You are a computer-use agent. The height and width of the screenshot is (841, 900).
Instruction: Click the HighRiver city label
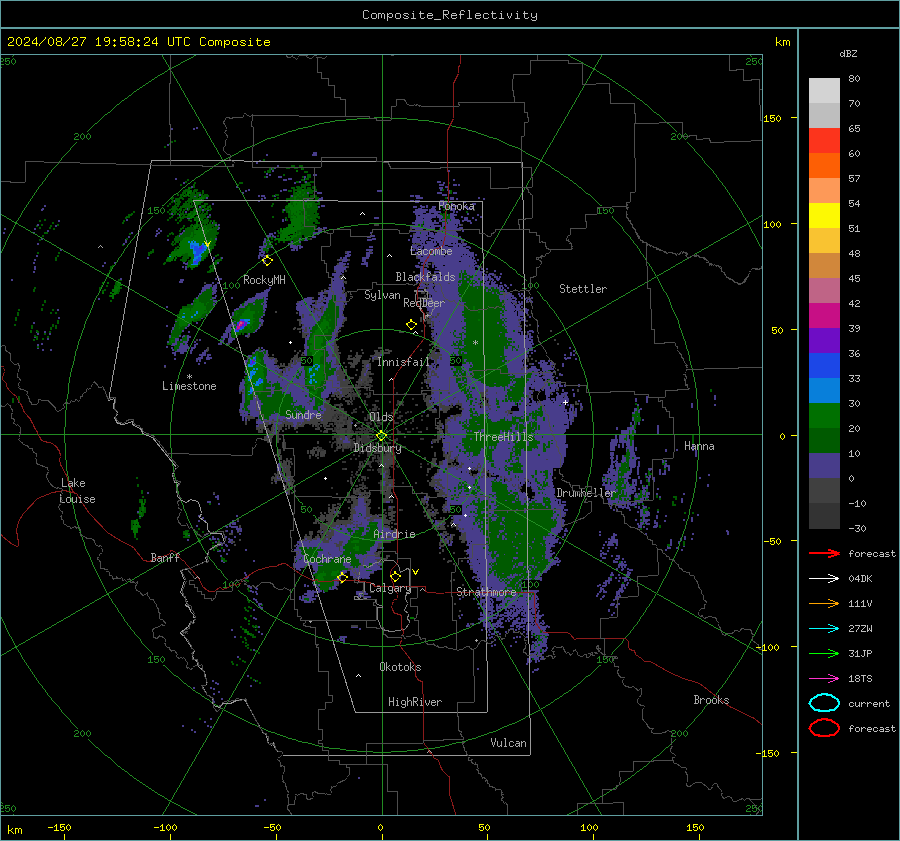coord(415,702)
